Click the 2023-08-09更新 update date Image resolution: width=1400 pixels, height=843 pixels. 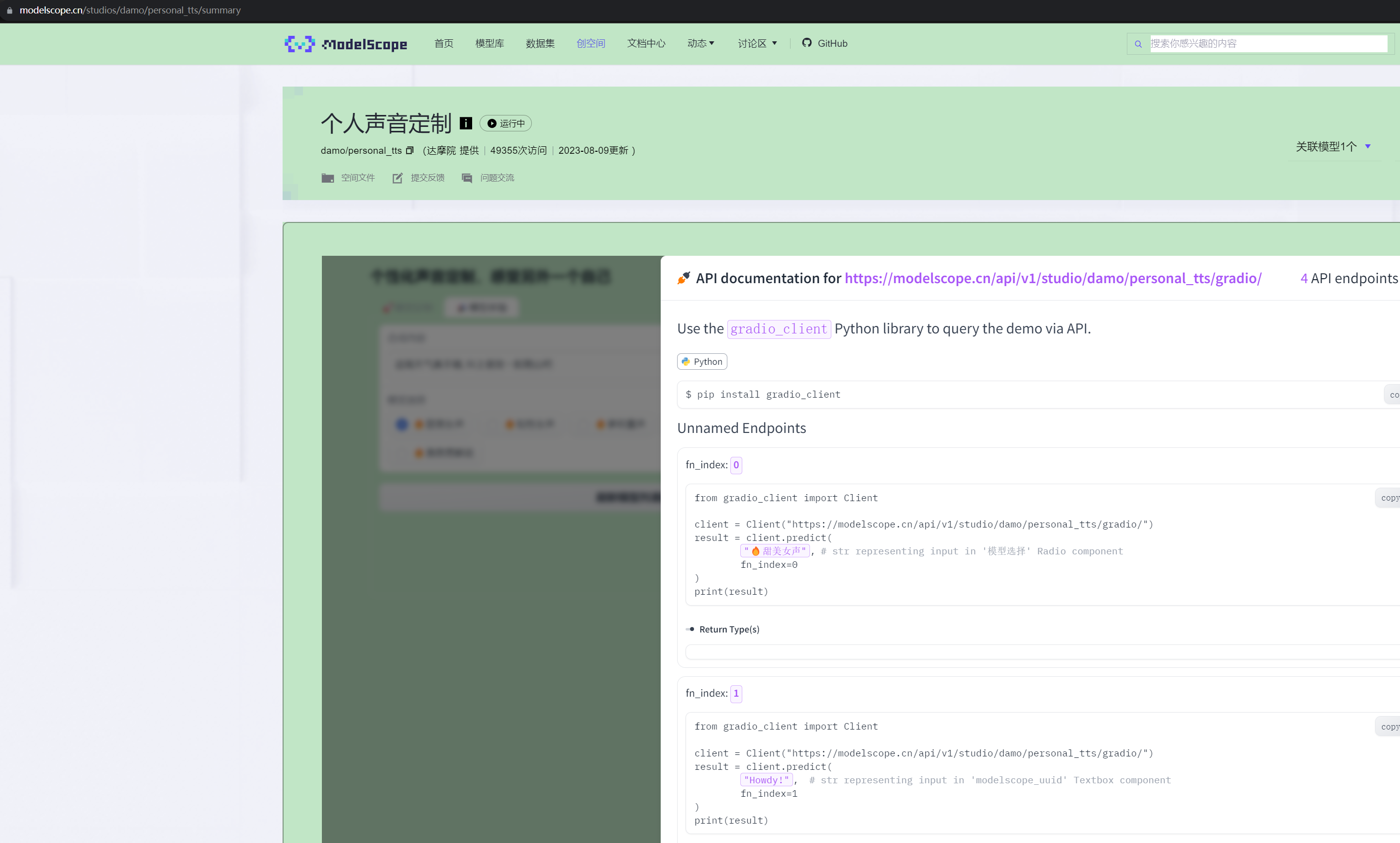click(x=593, y=150)
